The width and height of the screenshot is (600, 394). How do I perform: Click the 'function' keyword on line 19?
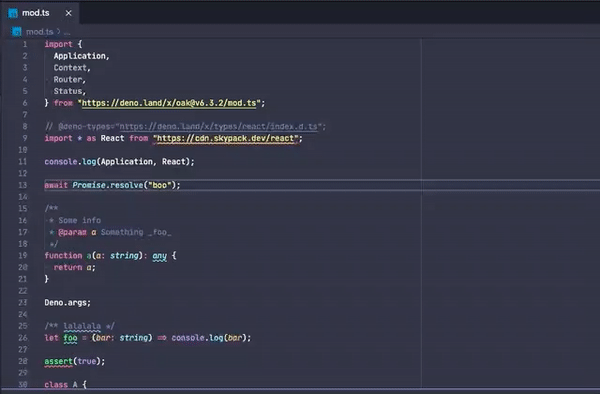63,256
